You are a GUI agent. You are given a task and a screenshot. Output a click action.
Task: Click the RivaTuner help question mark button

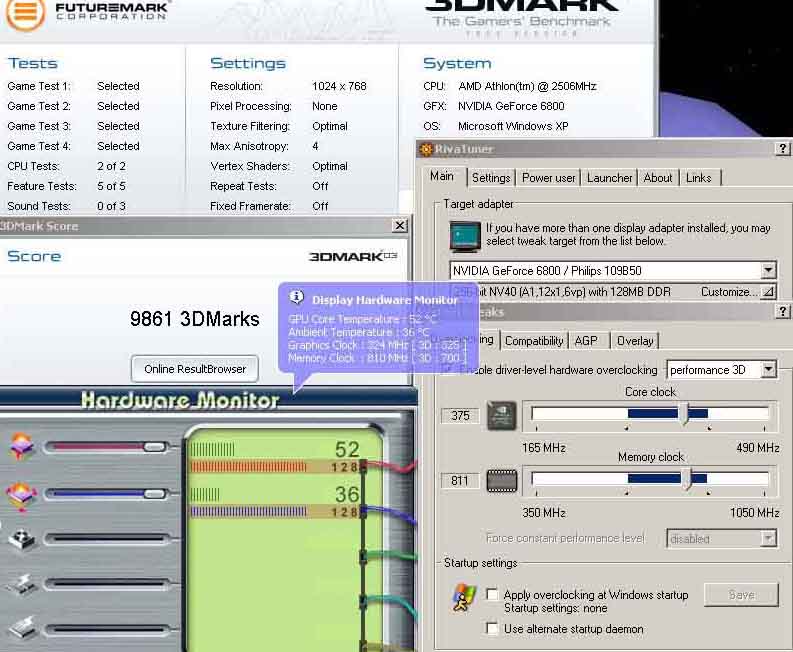(x=782, y=149)
